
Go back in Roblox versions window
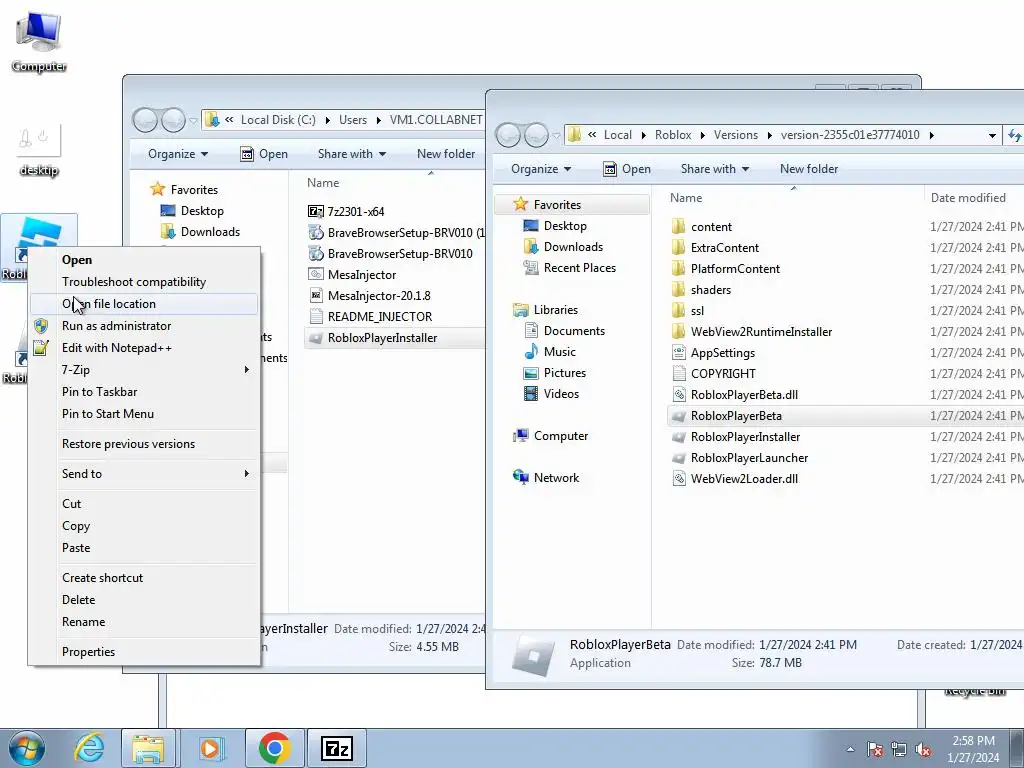(x=508, y=135)
